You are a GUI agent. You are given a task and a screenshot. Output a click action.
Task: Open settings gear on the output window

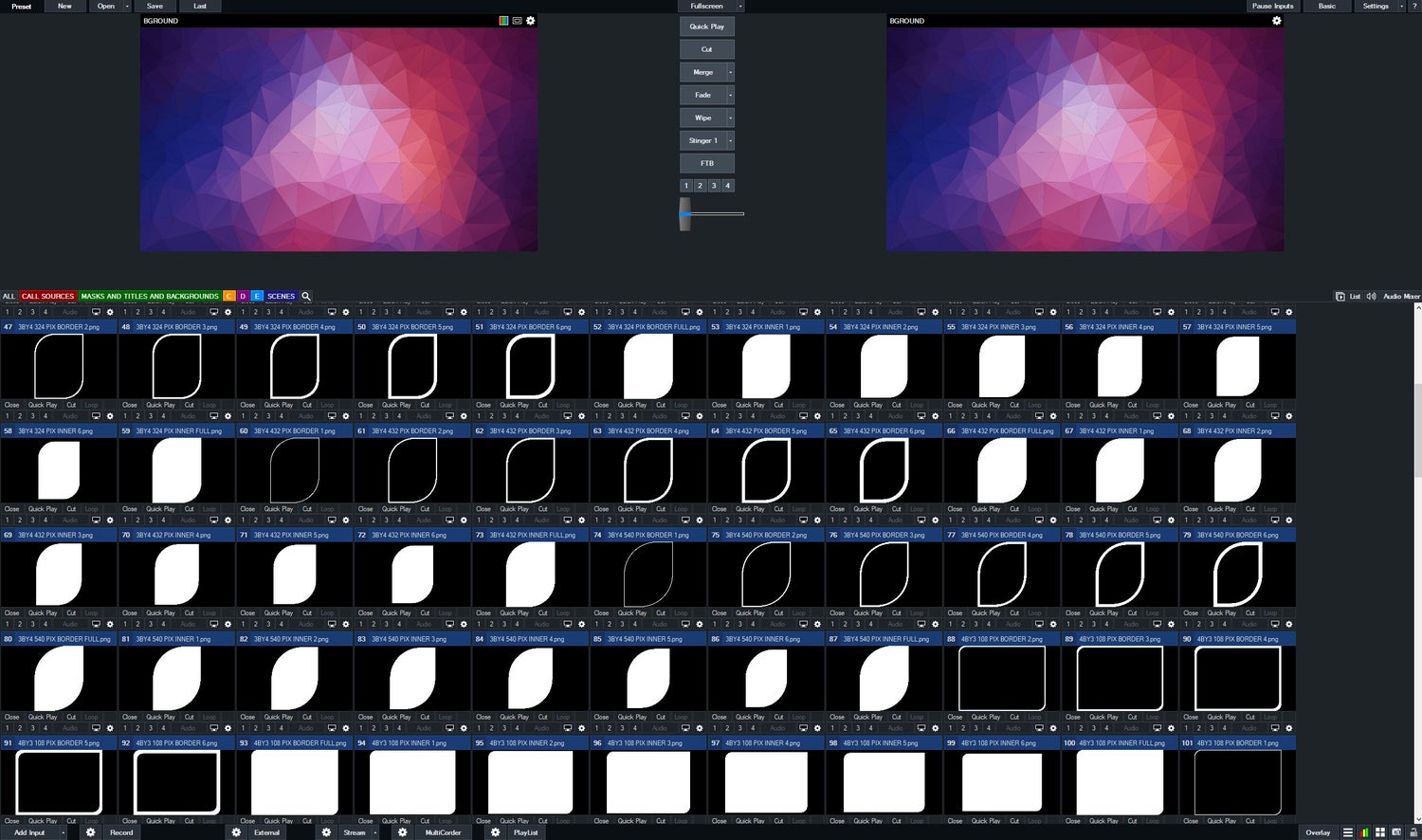point(1276,21)
